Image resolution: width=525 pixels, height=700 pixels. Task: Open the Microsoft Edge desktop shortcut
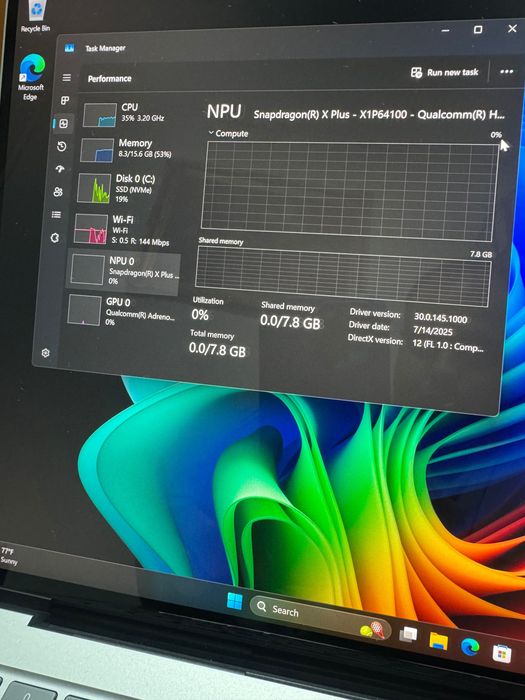click(31, 77)
